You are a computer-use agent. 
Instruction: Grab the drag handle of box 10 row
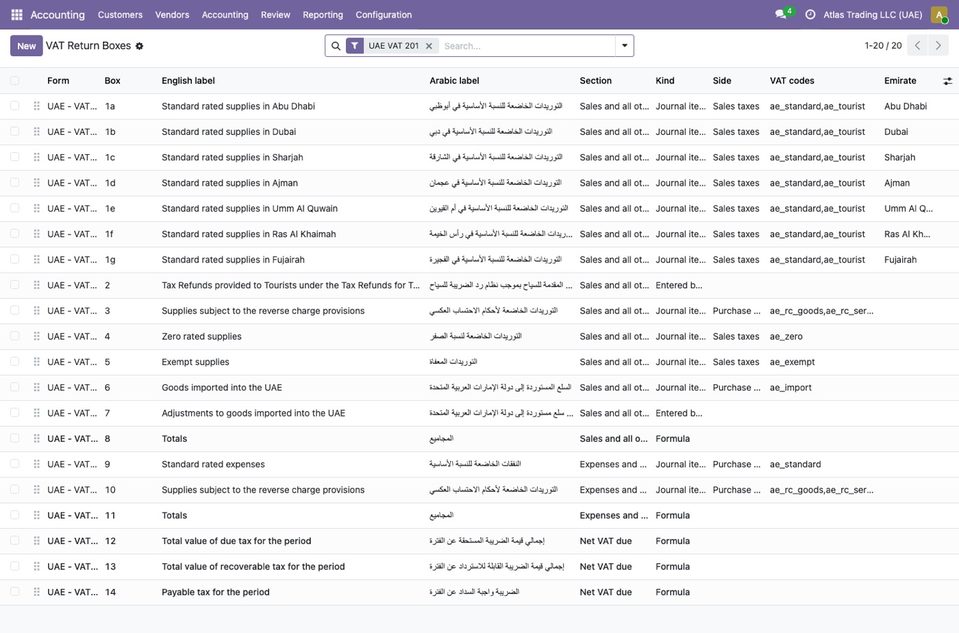click(x=37, y=490)
